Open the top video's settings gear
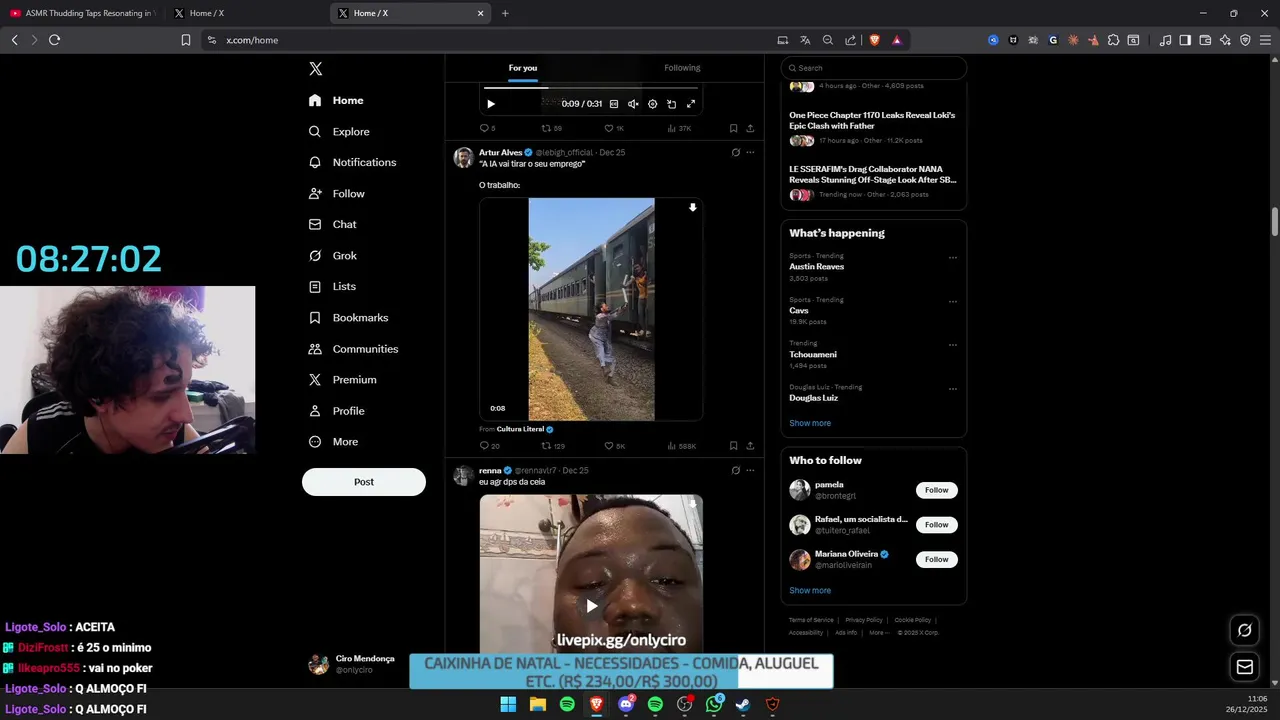The image size is (1280, 720). (652, 104)
